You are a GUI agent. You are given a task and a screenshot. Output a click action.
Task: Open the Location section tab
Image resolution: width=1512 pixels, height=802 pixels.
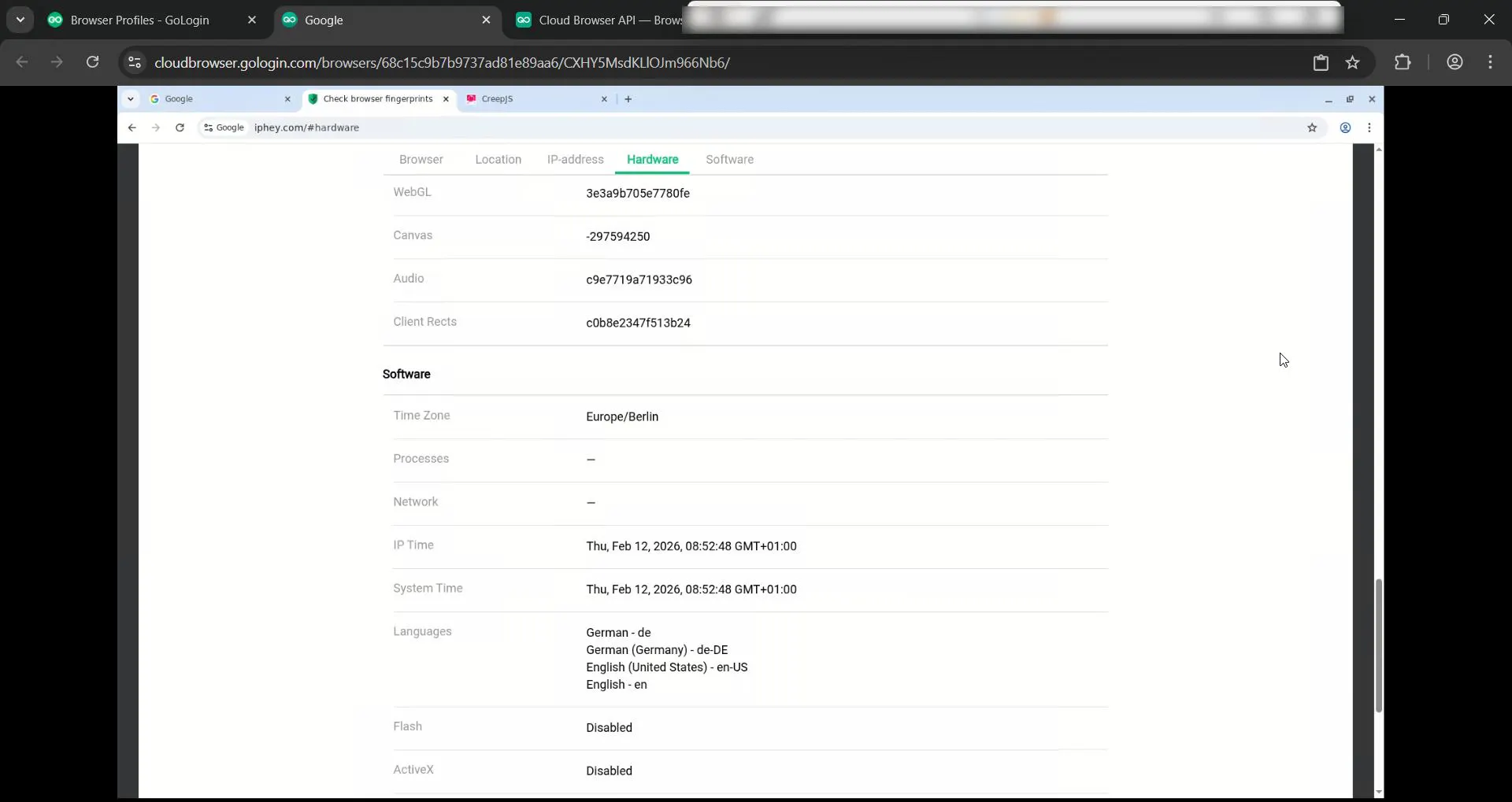click(x=498, y=159)
